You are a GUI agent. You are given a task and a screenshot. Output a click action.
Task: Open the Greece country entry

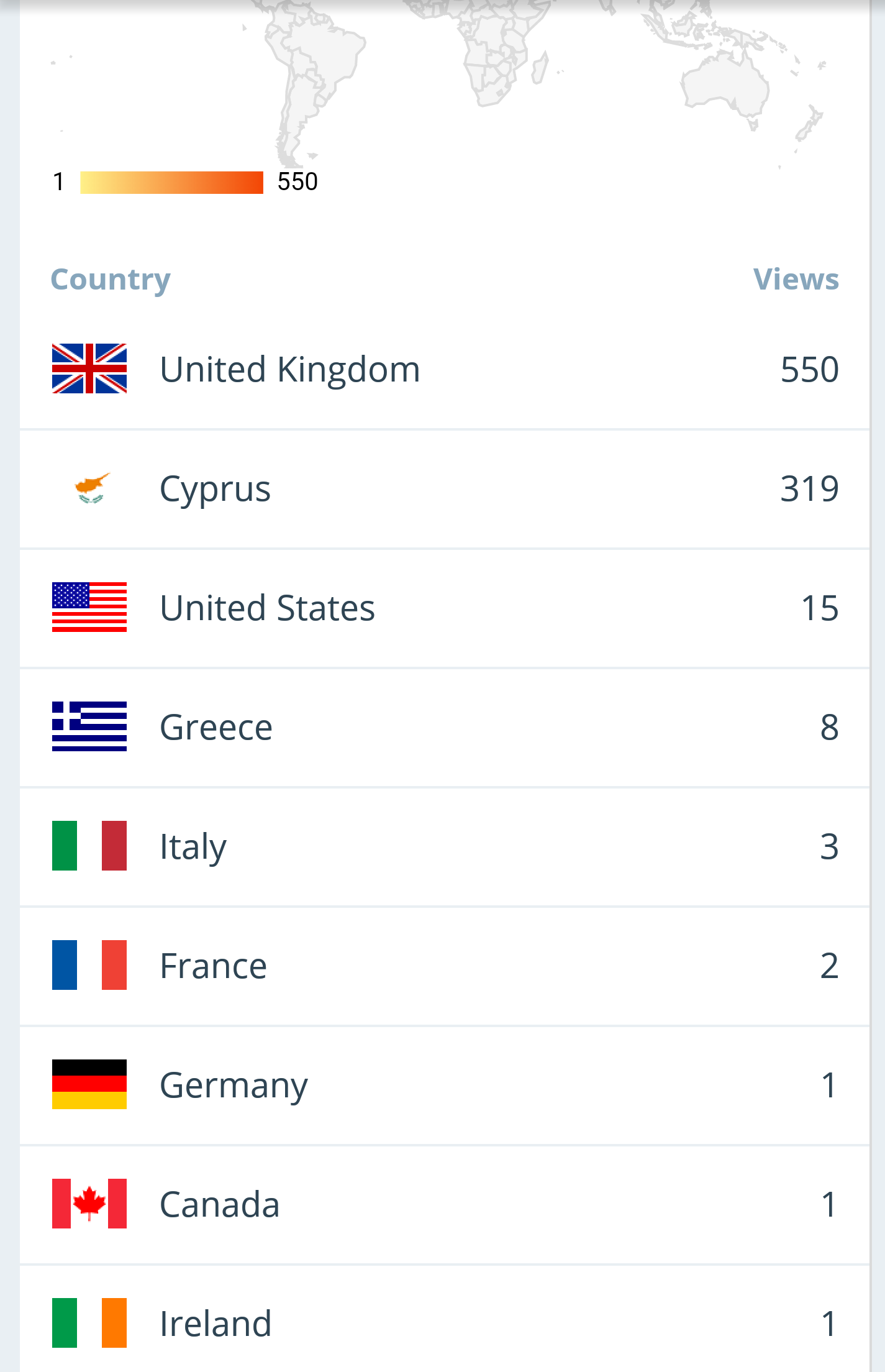click(216, 728)
